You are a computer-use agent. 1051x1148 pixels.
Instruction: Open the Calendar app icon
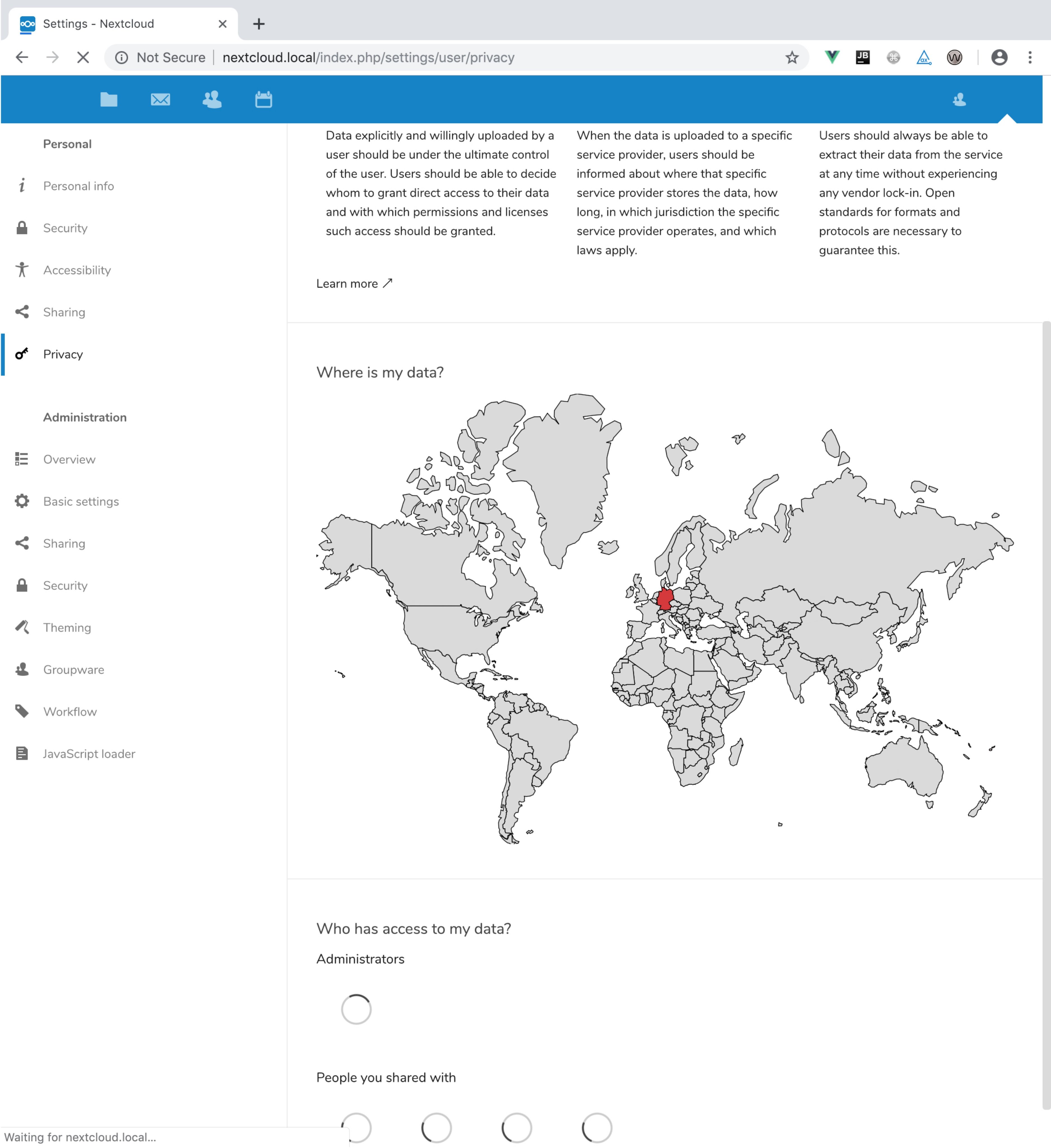coord(264,100)
